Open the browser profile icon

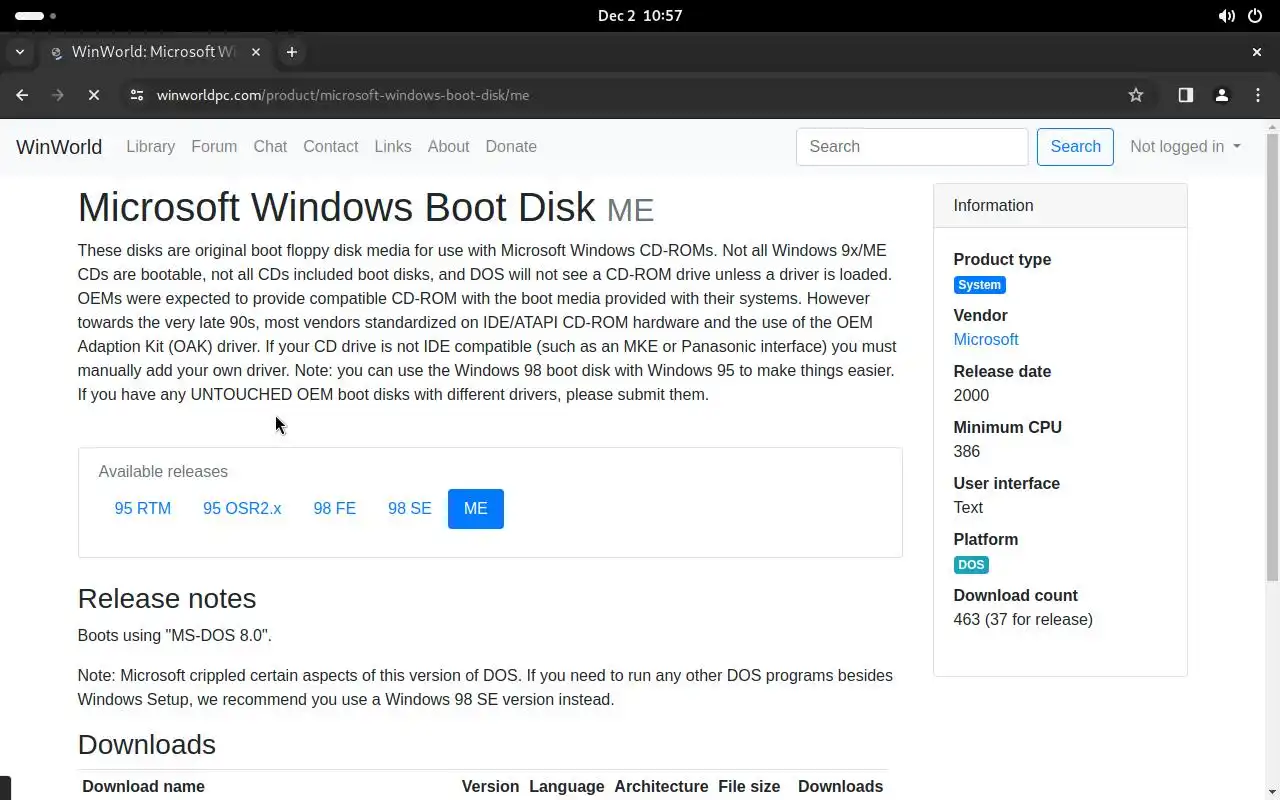(1221, 95)
